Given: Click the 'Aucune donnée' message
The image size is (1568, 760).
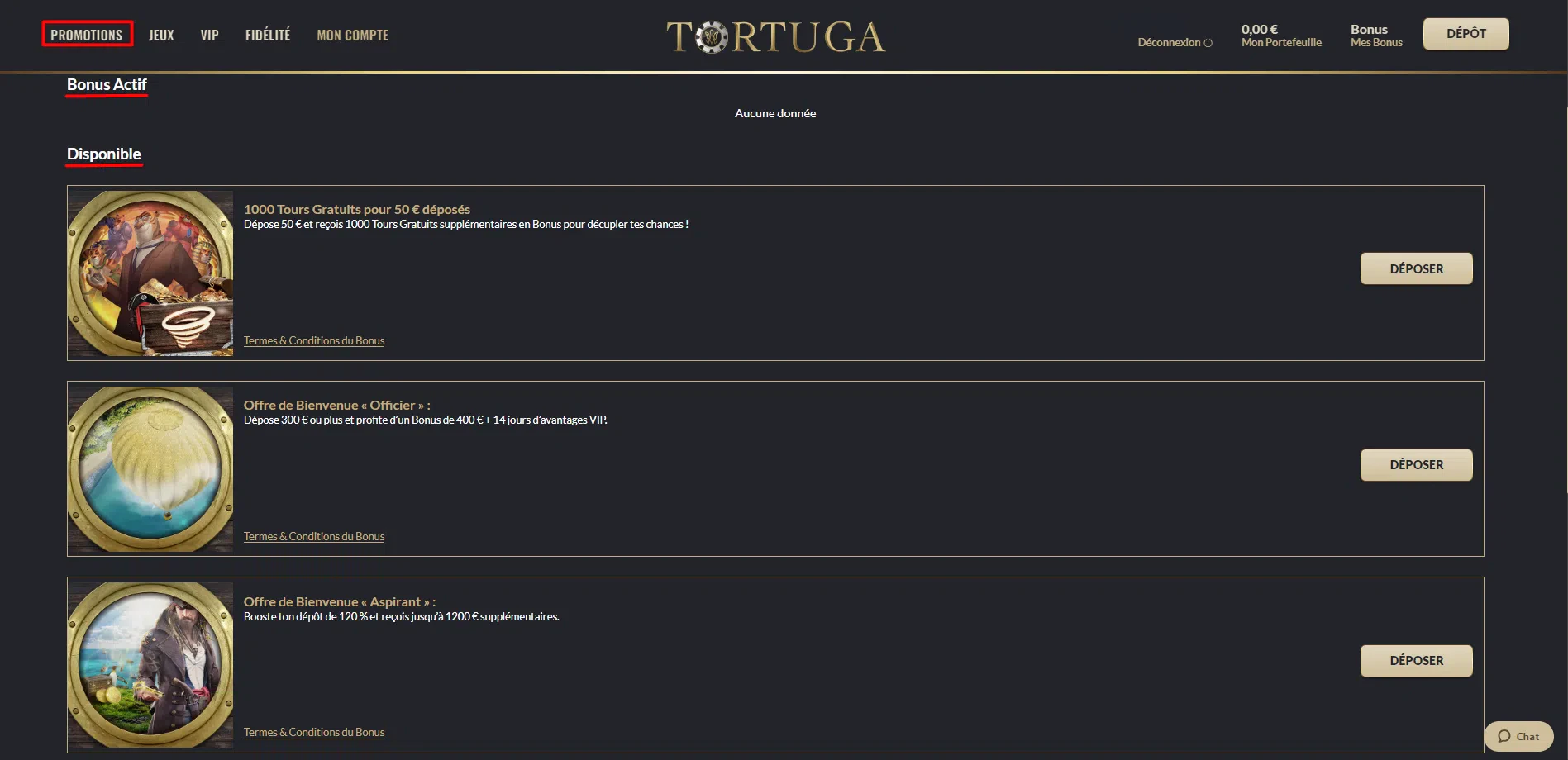Looking at the screenshot, I should (775, 113).
